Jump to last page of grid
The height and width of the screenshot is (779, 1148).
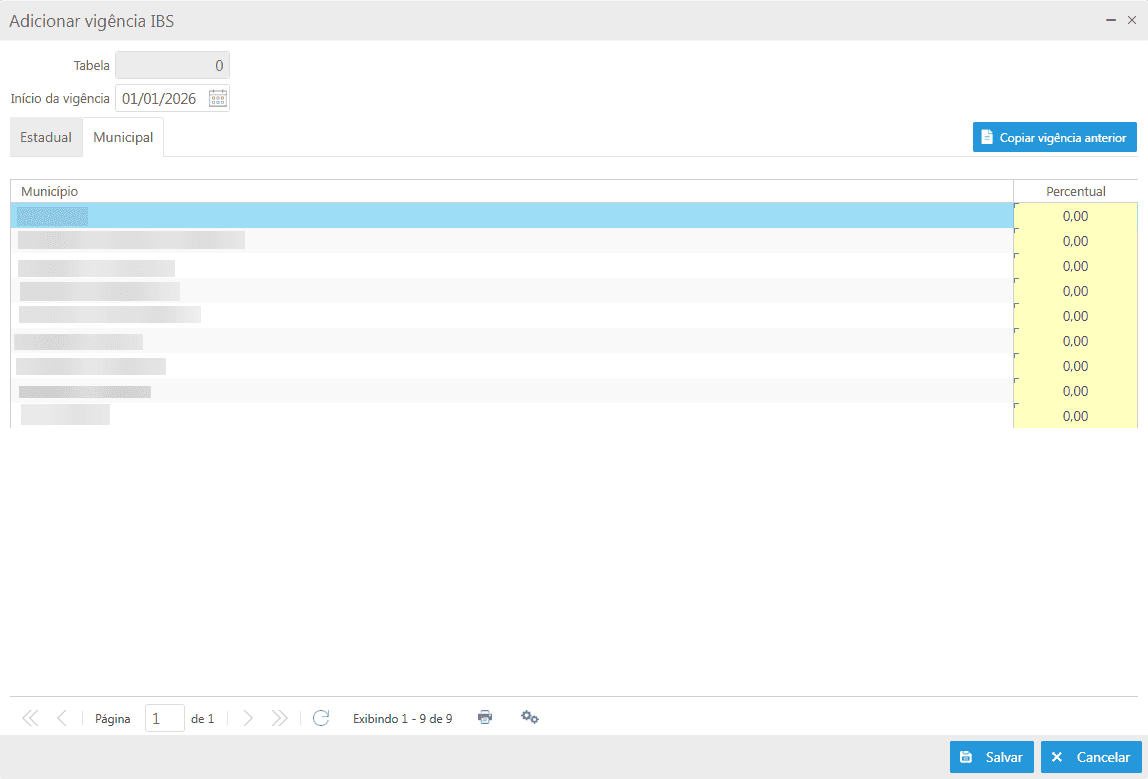[x=280, y=718]
